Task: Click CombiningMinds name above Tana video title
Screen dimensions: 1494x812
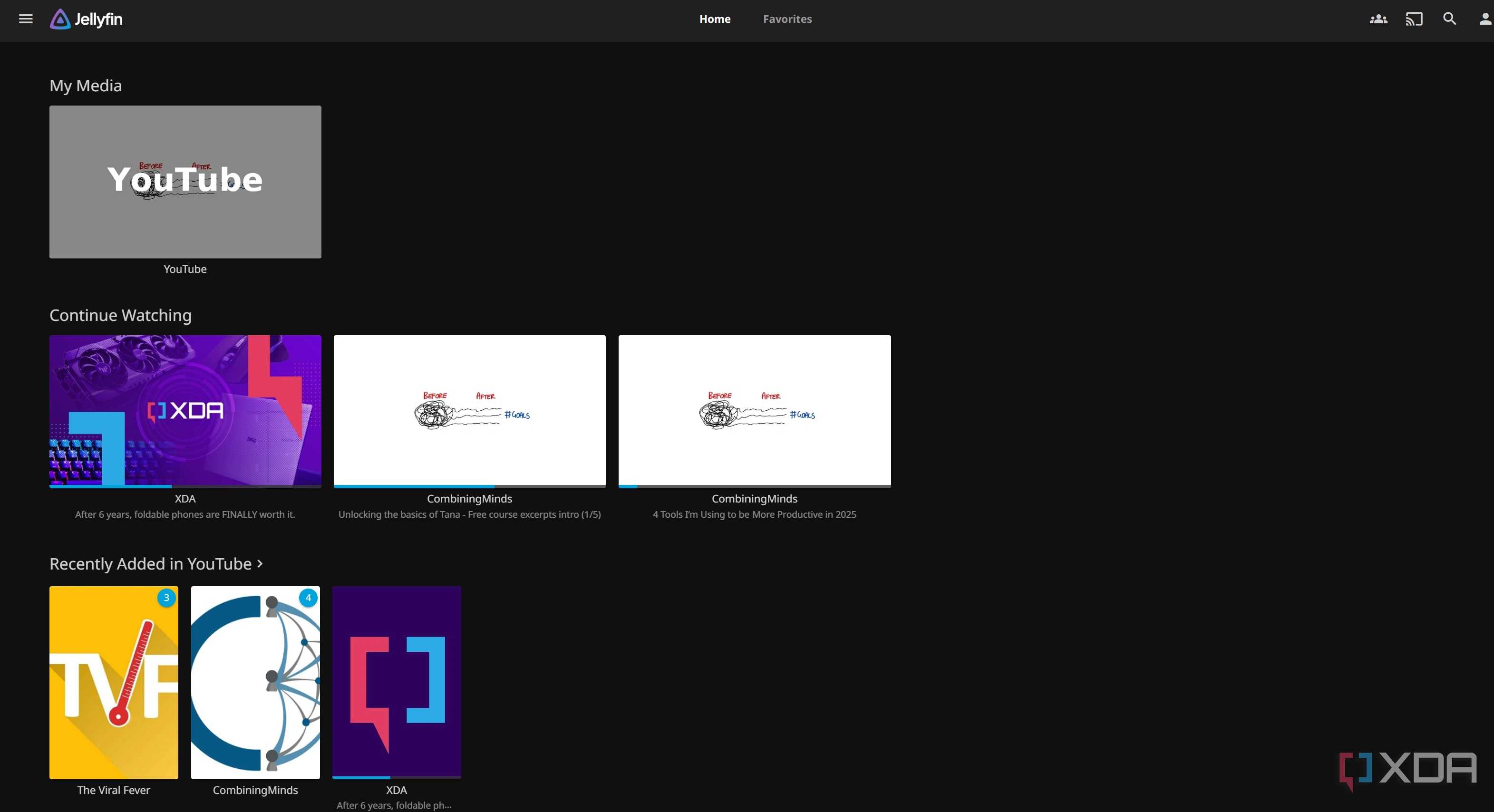Action: [x=469, y=499]
